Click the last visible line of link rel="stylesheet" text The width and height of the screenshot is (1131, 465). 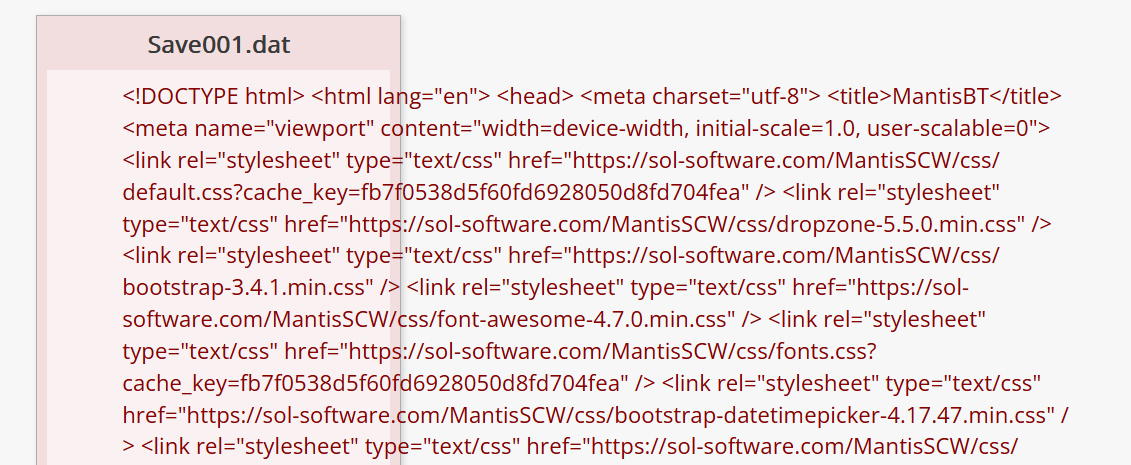(571, 447)
